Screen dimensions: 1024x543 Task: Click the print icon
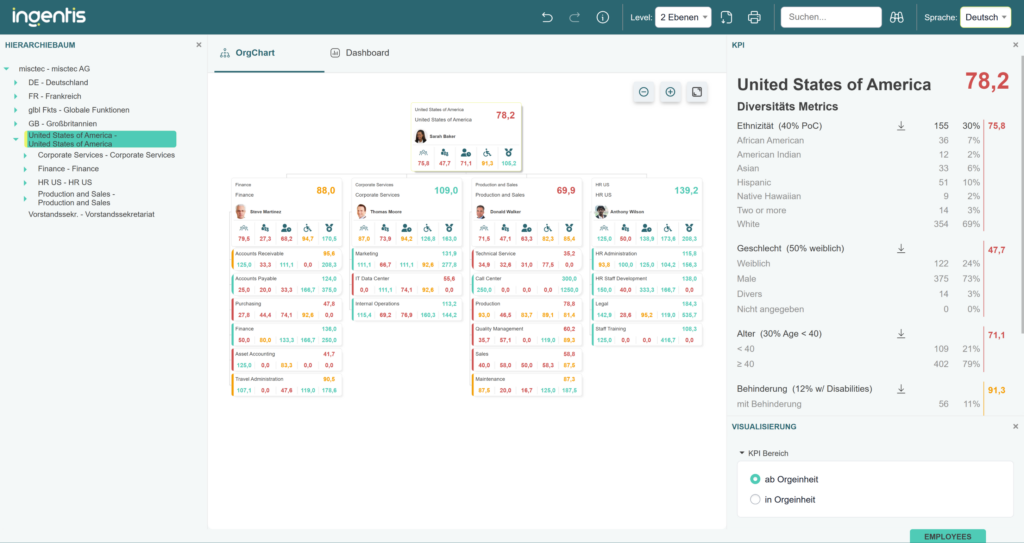pos(754,18)
